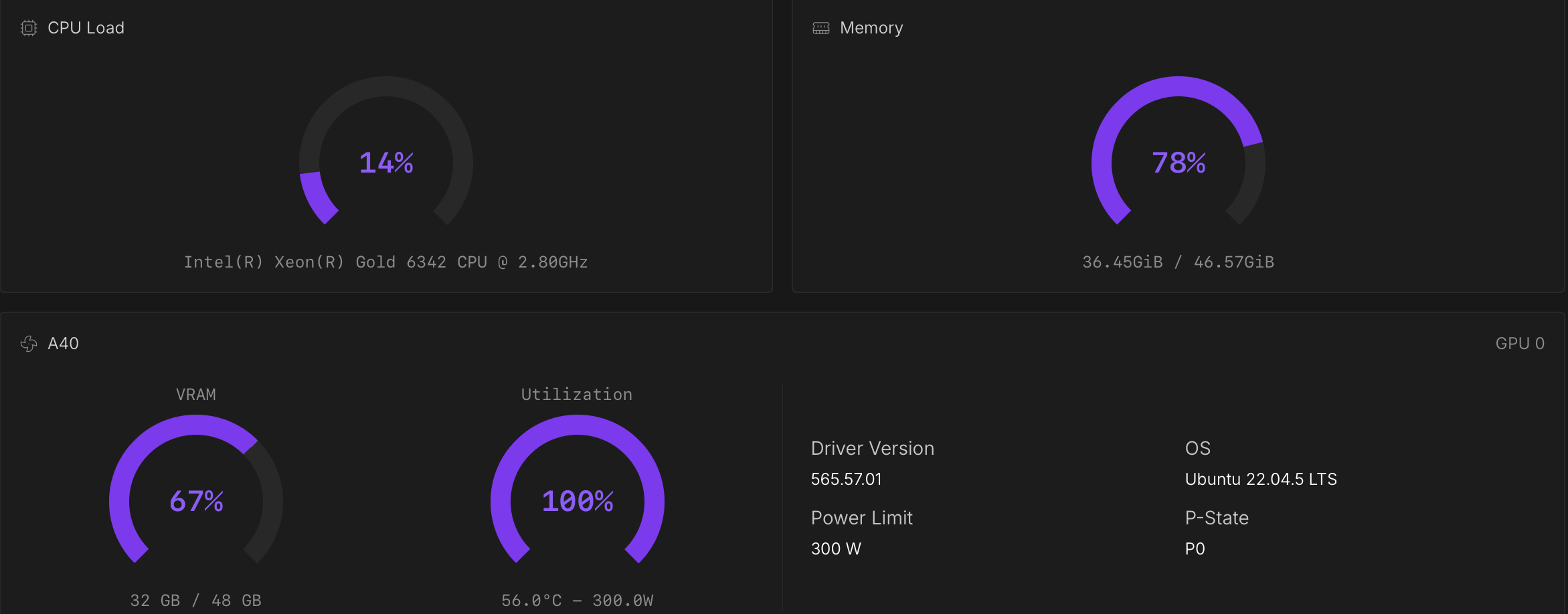Screen dimensions: 1568x614
Task: Select the GPU icon next to A40
Action: [27, 344]
